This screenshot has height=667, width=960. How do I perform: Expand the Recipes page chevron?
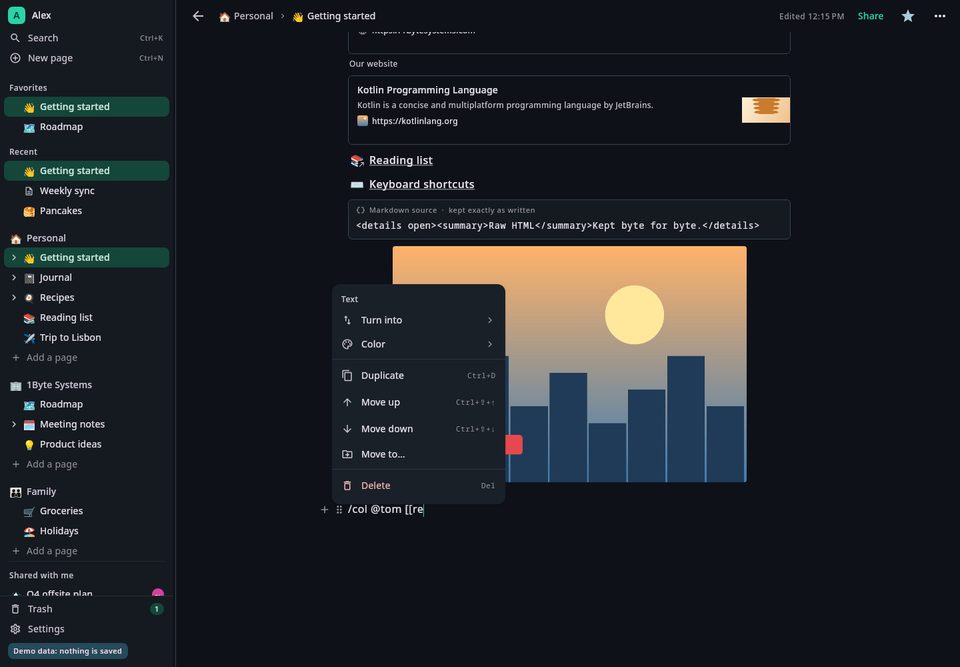coord(14,298)
